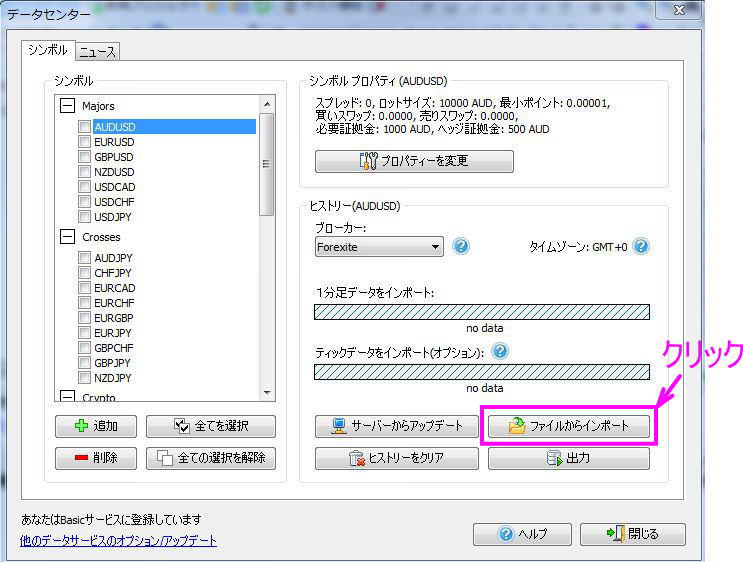
Task: Select the シンボル tab
Action: click(48, 50)
